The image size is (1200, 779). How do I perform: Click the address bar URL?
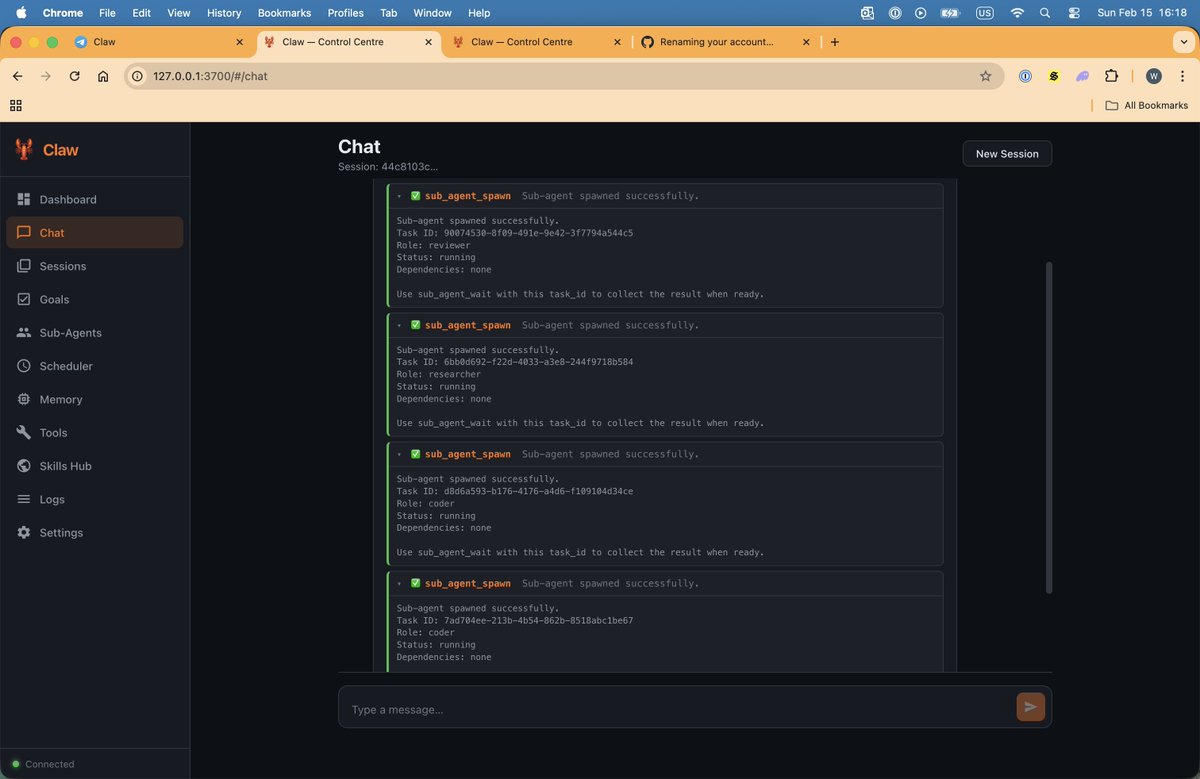[x=210, y=76]
